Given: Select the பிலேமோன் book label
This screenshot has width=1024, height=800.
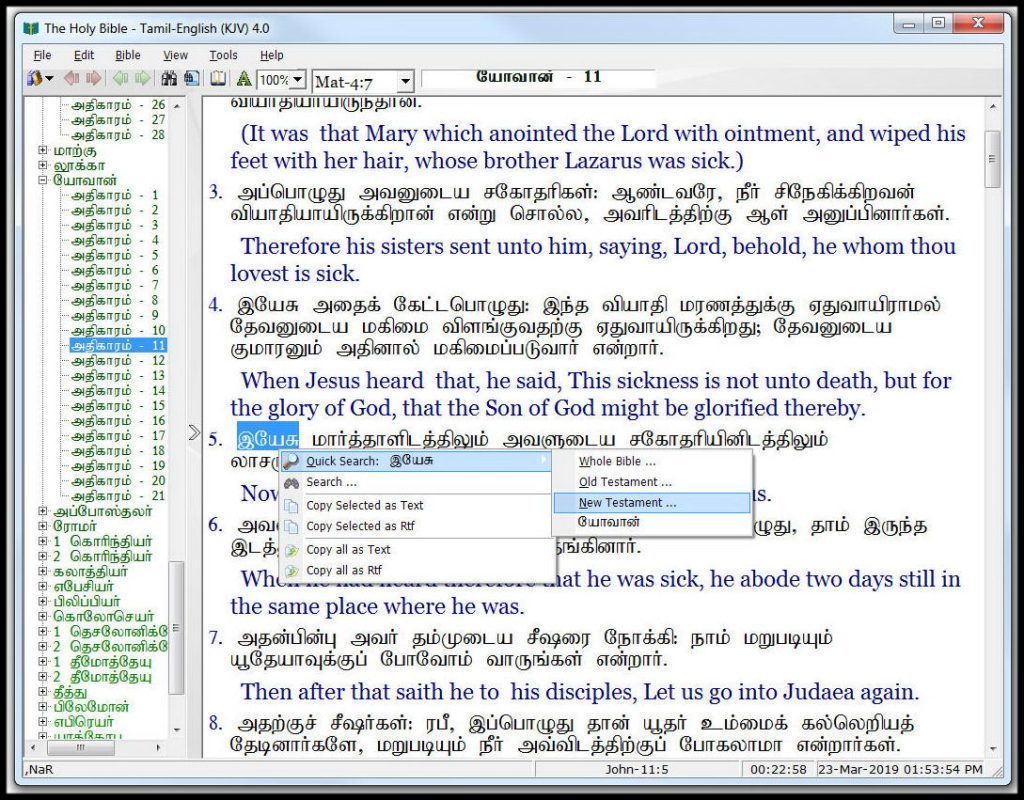Looking at the screenshot, I should point(91,707).
